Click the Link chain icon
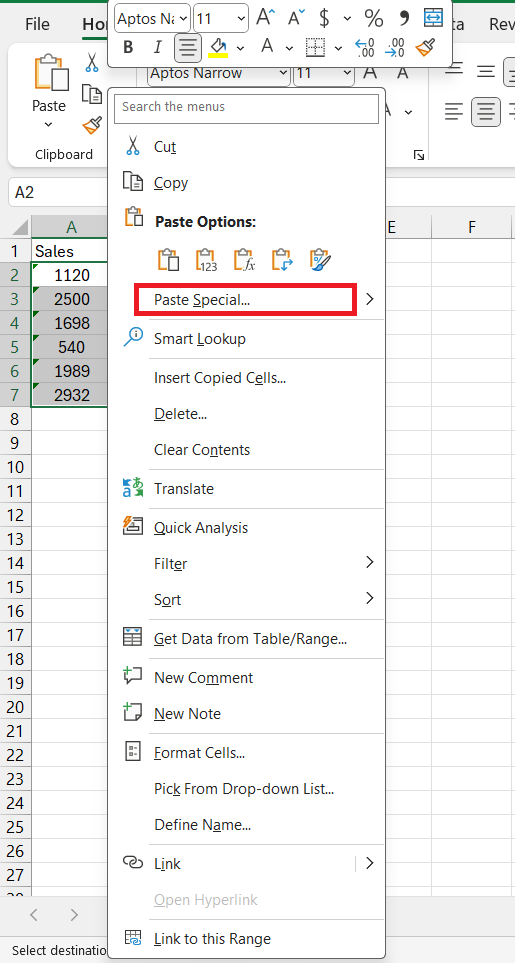This screenshot has width=515, height=963. [133, 862]
